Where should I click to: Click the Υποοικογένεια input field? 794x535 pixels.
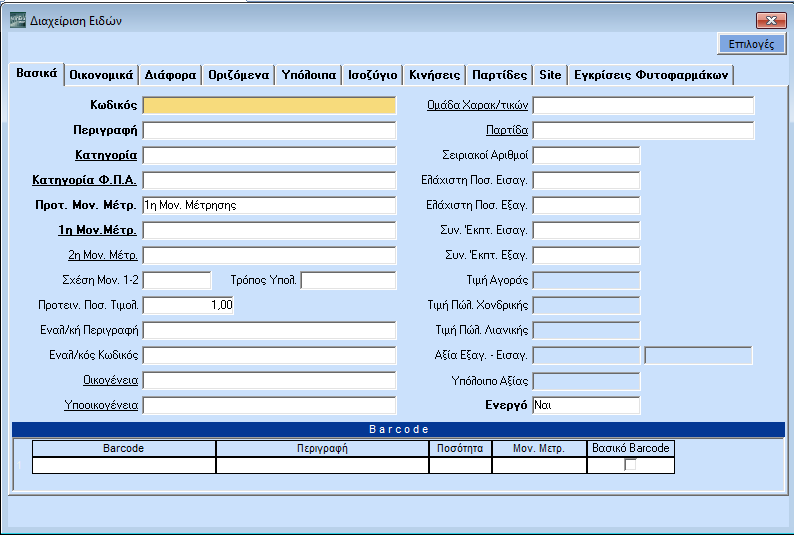click(x=269, y=405)
